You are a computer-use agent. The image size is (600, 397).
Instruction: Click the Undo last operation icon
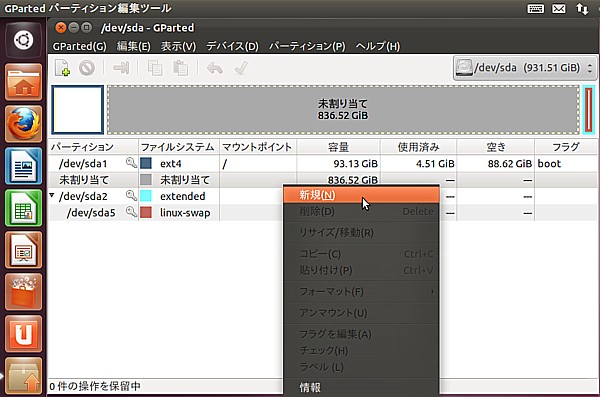(214, 68)
